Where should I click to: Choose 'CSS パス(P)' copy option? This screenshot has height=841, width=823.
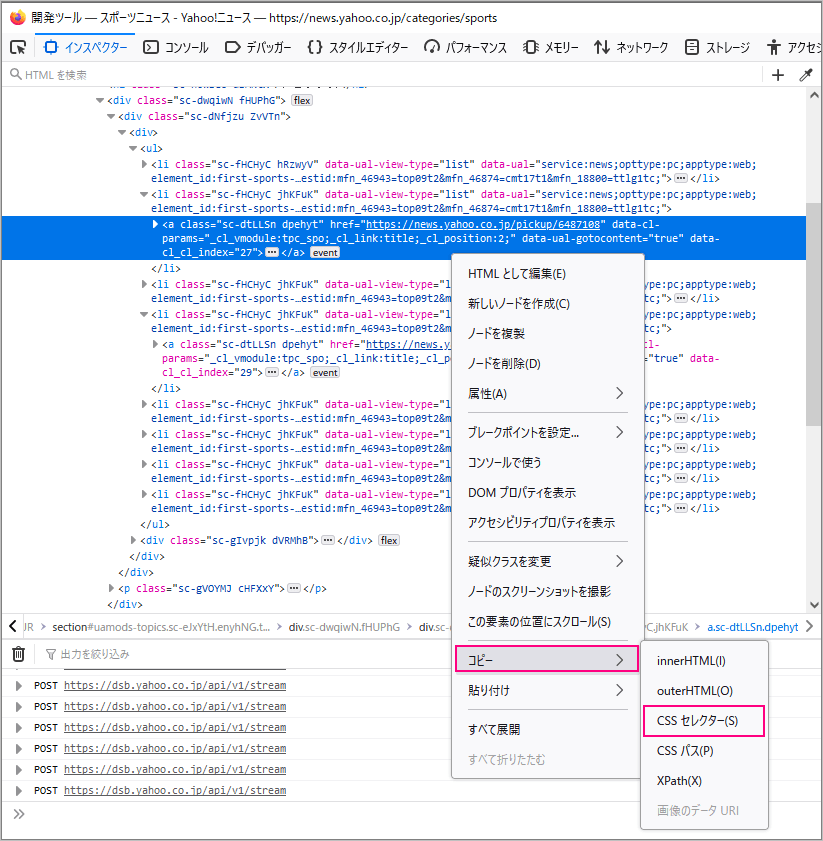pyautogui.click(x=704, y=751)
